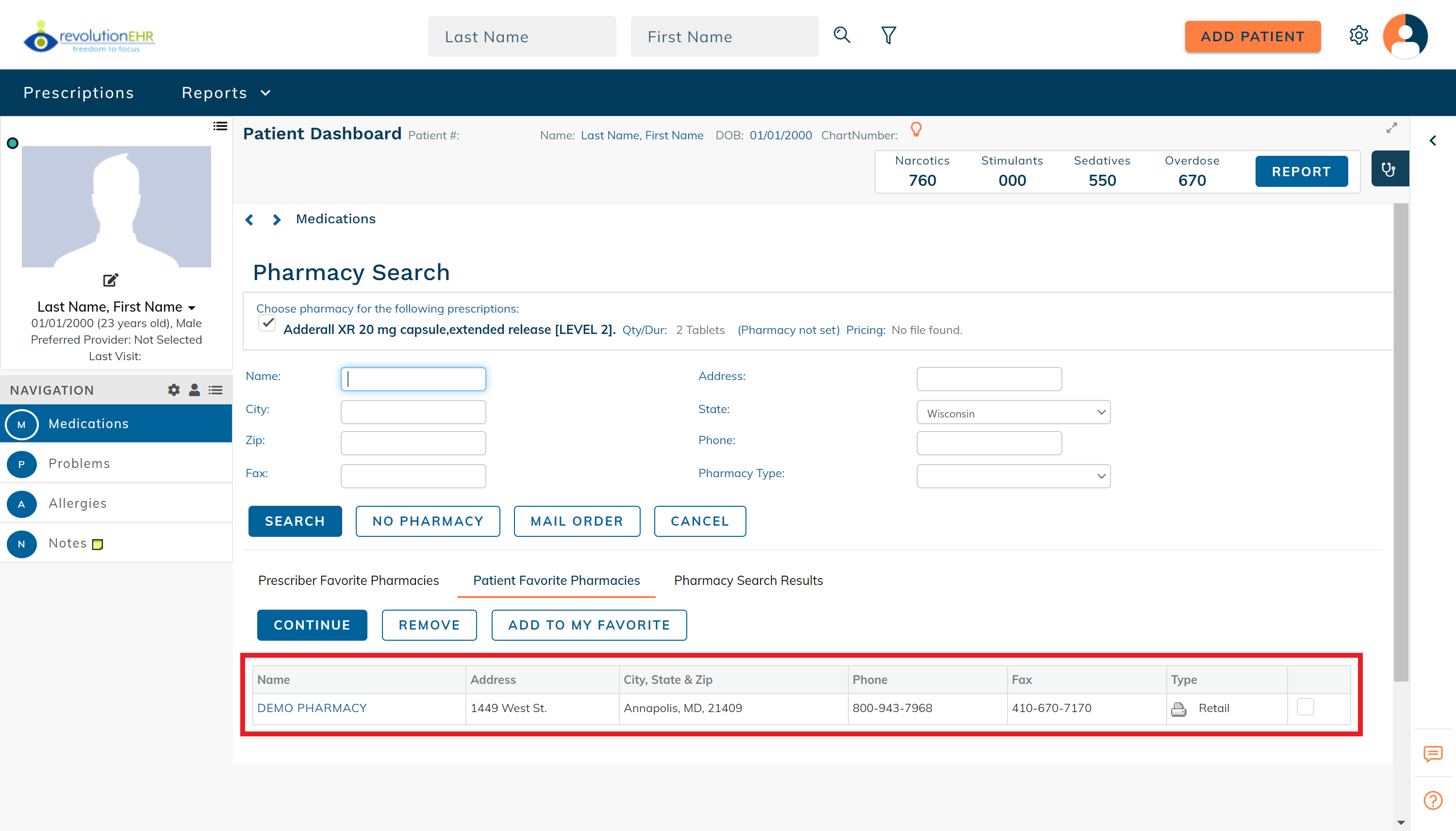1456x831 pixels.
Task: Switch to Prescriber Favorite Pharmacies tab
Action: tap(348, 581)
